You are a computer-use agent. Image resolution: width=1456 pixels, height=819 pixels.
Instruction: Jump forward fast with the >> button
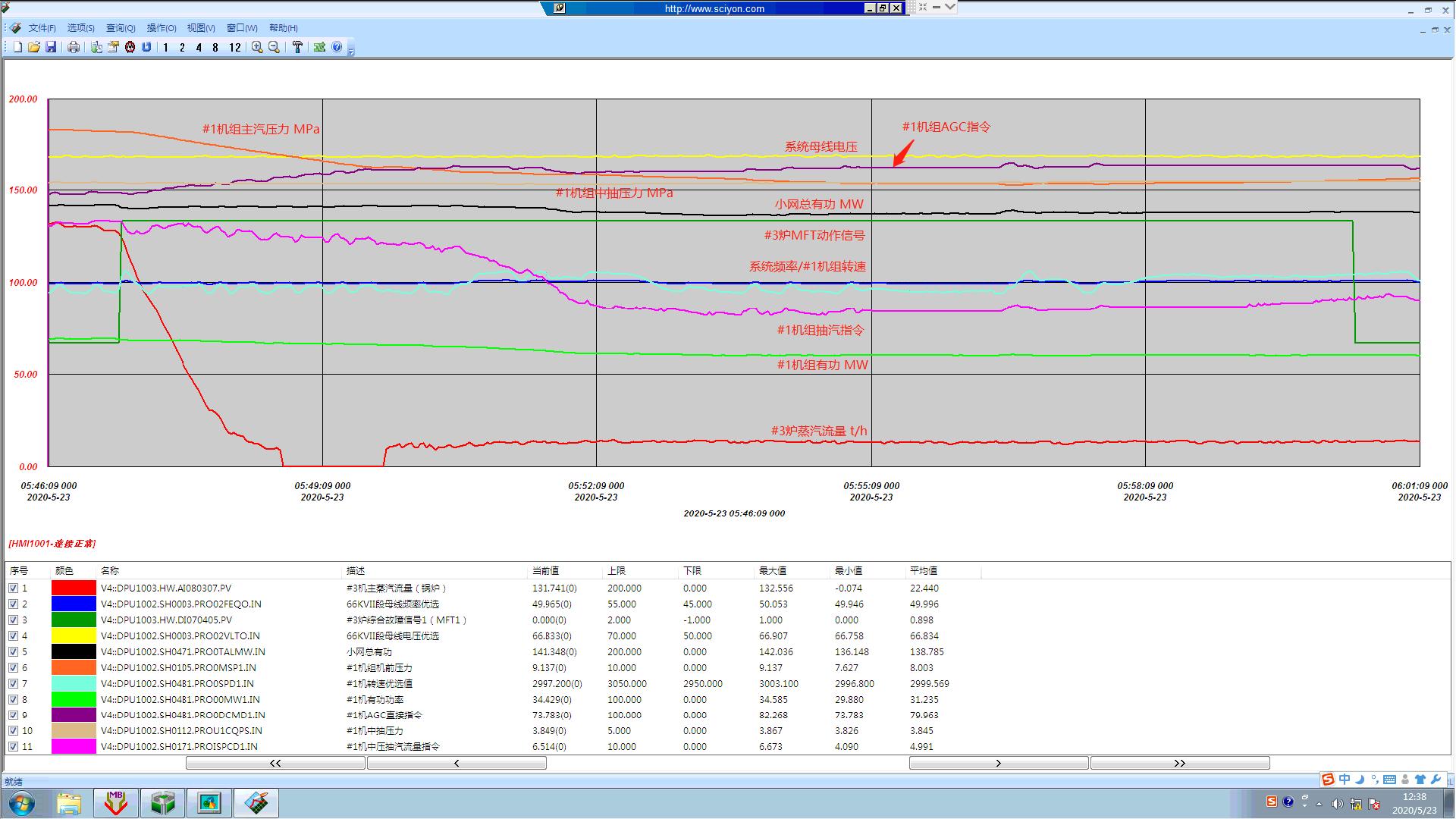pyautogui.click(x=1179, y=763)
